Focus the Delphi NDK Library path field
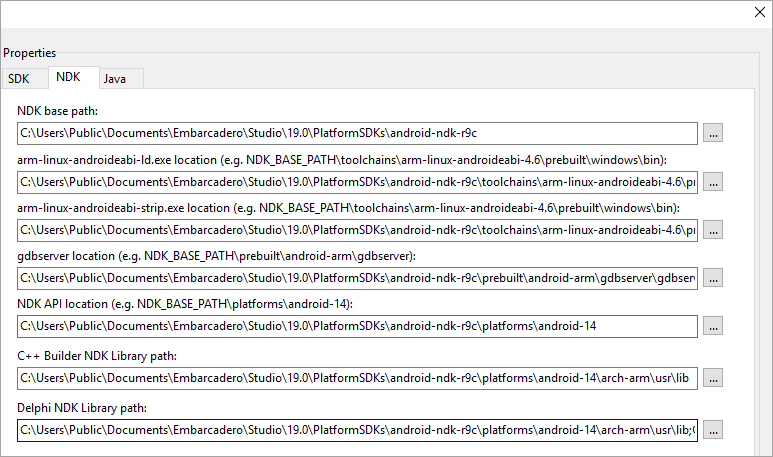 click(356, 430)
